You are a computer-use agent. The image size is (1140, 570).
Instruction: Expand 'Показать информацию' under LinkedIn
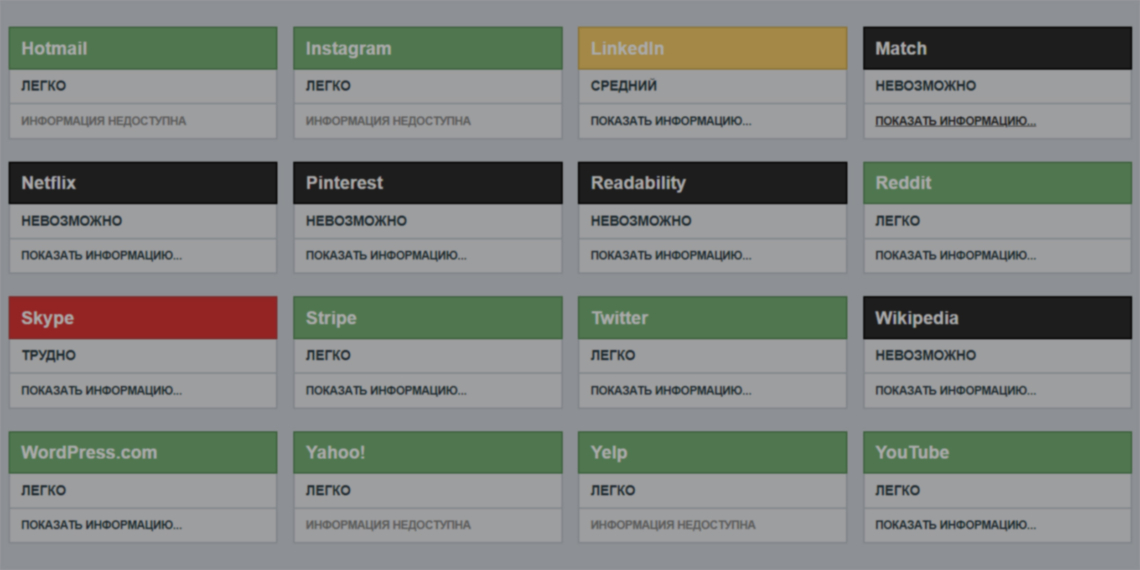coord(670,121)
